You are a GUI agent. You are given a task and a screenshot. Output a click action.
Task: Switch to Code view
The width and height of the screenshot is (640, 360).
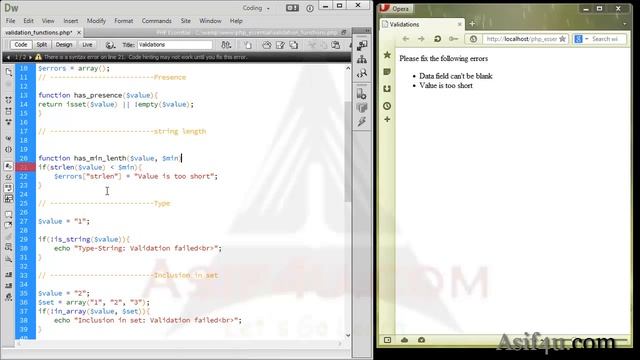pyautogui.click(x=20, y=45)
